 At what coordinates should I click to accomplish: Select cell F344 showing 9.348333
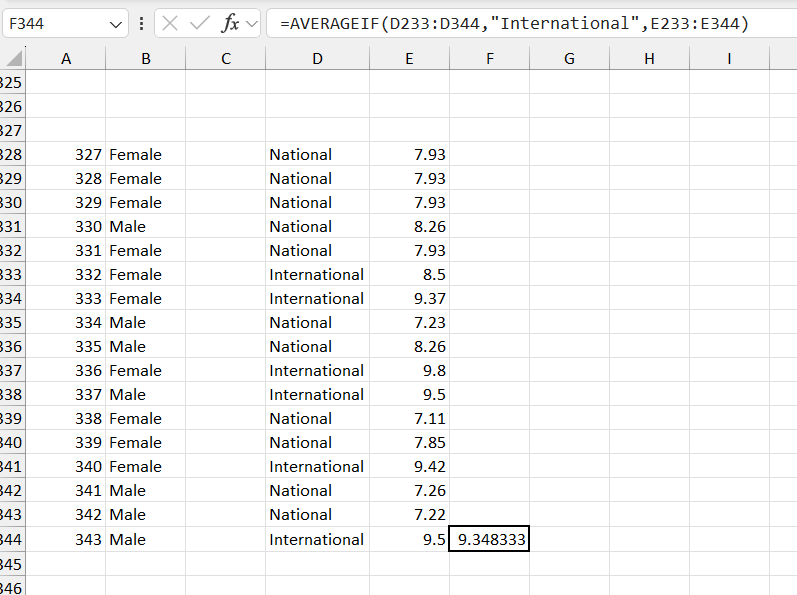489,539
